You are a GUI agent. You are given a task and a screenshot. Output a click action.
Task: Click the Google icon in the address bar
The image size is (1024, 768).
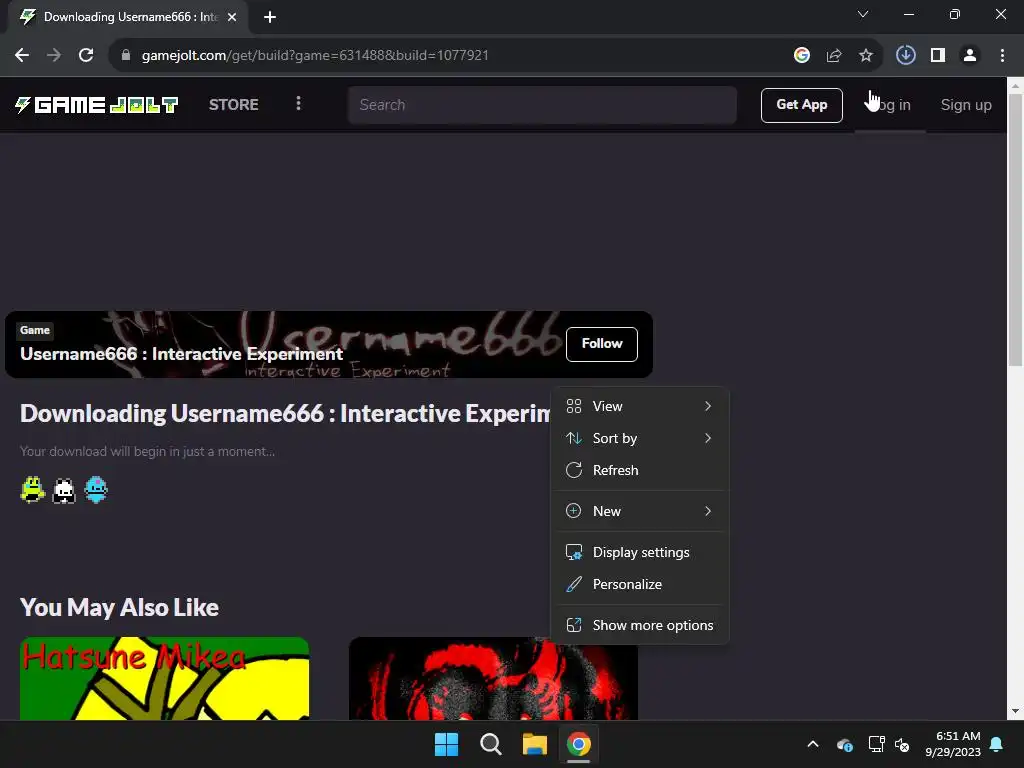click(x=801, y=56)
